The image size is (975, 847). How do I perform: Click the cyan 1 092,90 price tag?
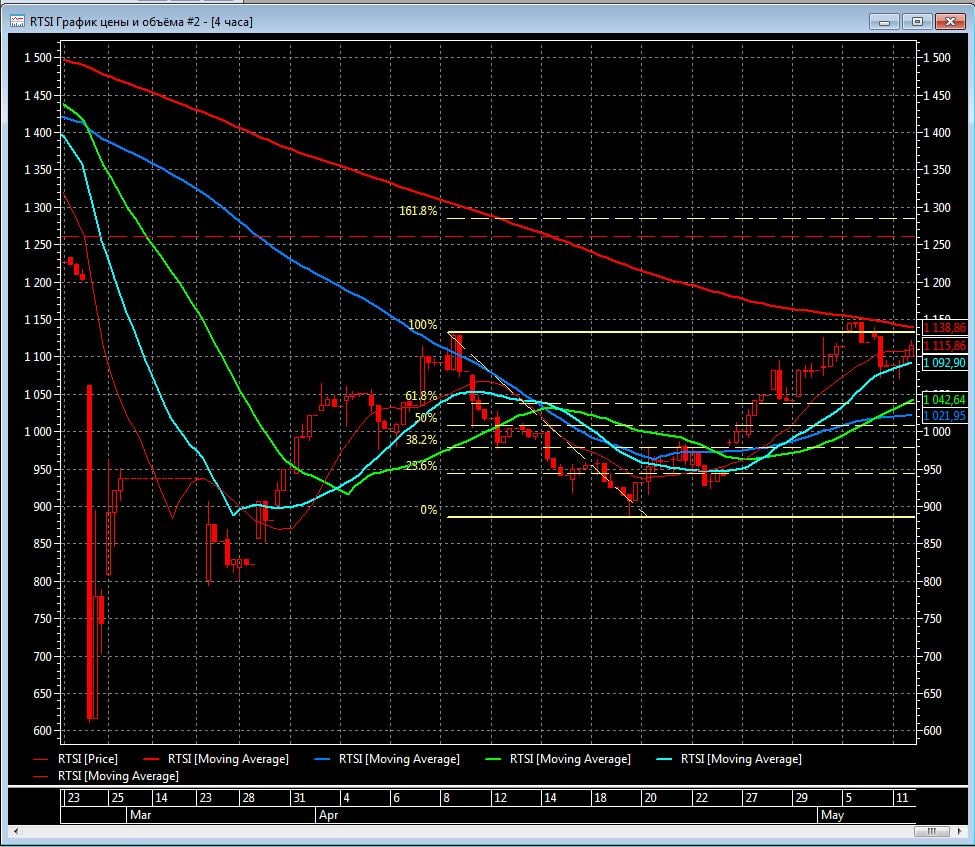pos(943,363)
